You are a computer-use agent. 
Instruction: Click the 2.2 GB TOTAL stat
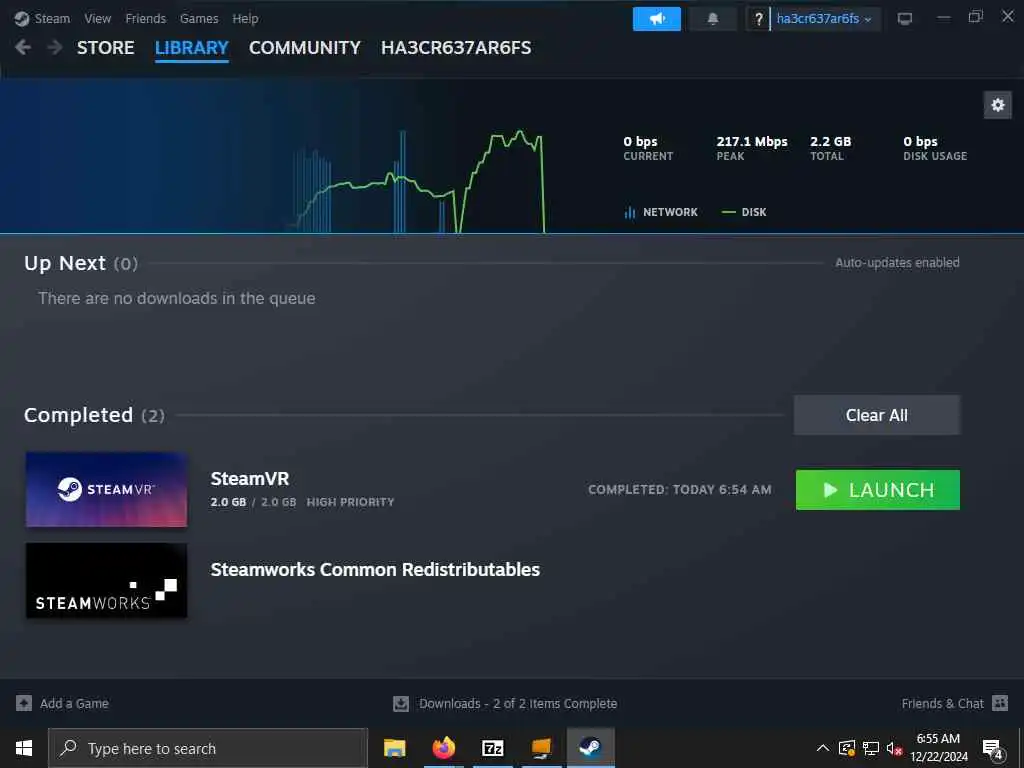click(830, 148)
